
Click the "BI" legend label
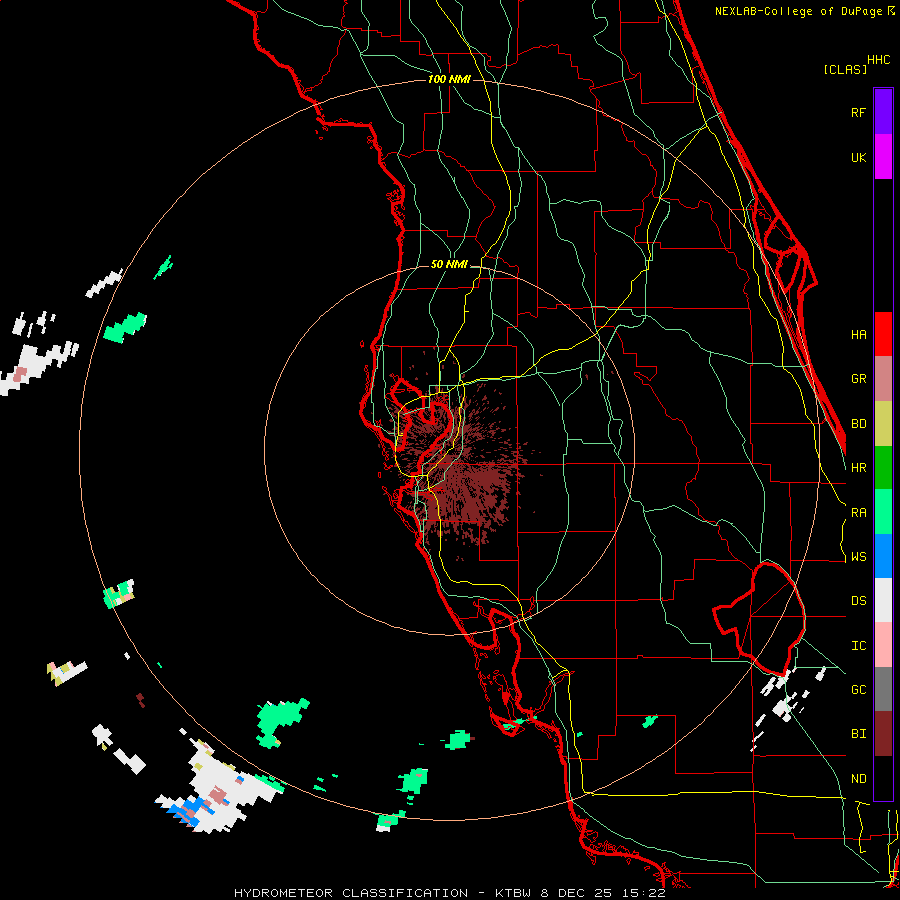pyautogui.click(x=858, y=734)
